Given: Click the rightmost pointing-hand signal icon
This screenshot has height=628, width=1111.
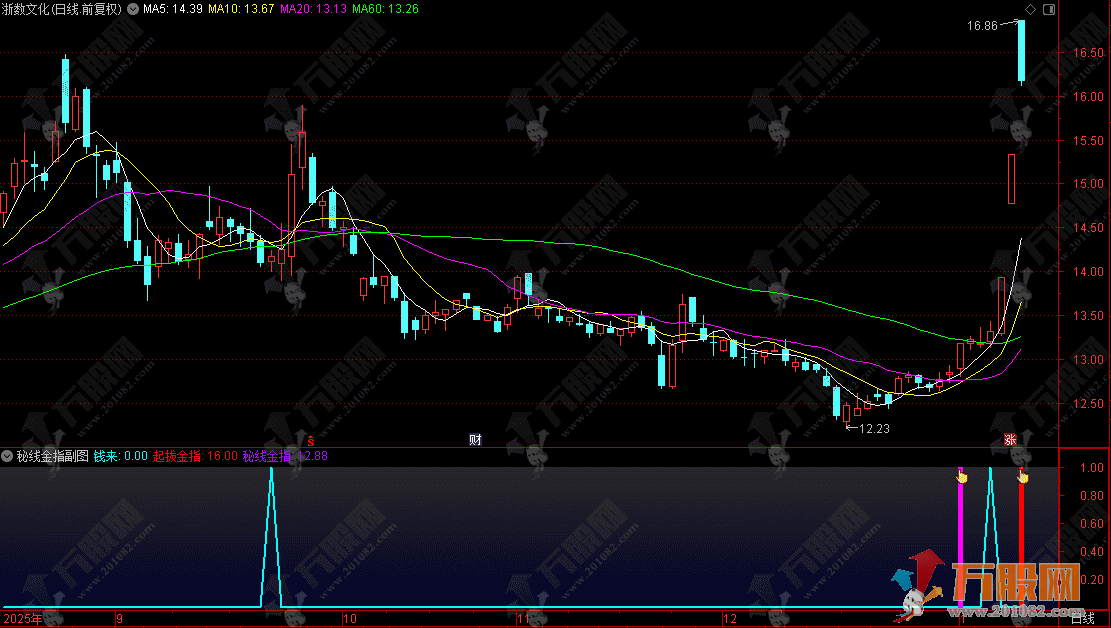Looking at the screenshot, I should pyautogui.click(x=1023, y=476).
